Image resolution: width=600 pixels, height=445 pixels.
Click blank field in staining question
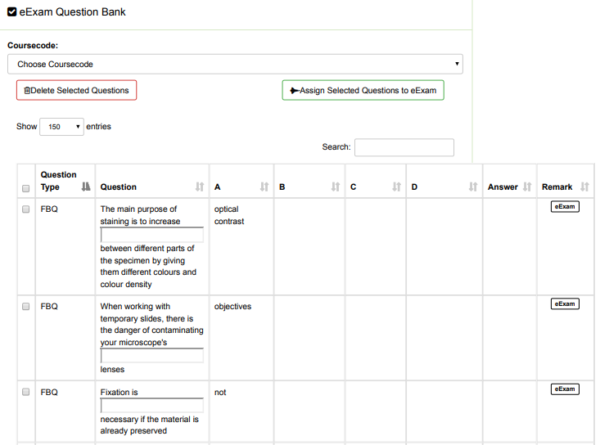coord(152,235)
